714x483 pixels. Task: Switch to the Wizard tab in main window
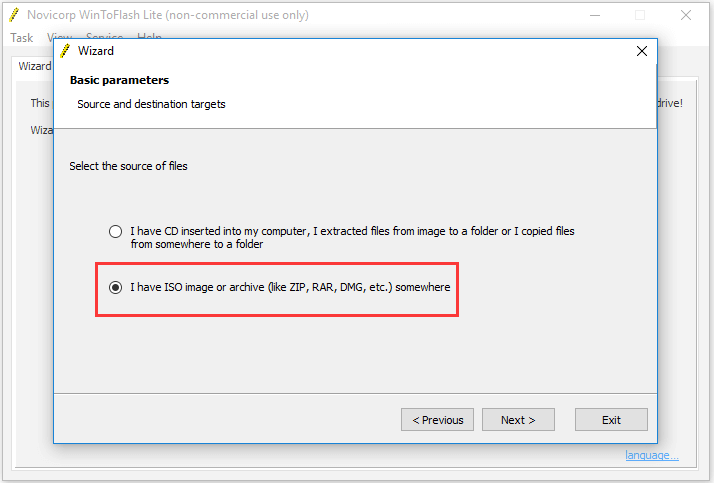[x=35, y=66]
